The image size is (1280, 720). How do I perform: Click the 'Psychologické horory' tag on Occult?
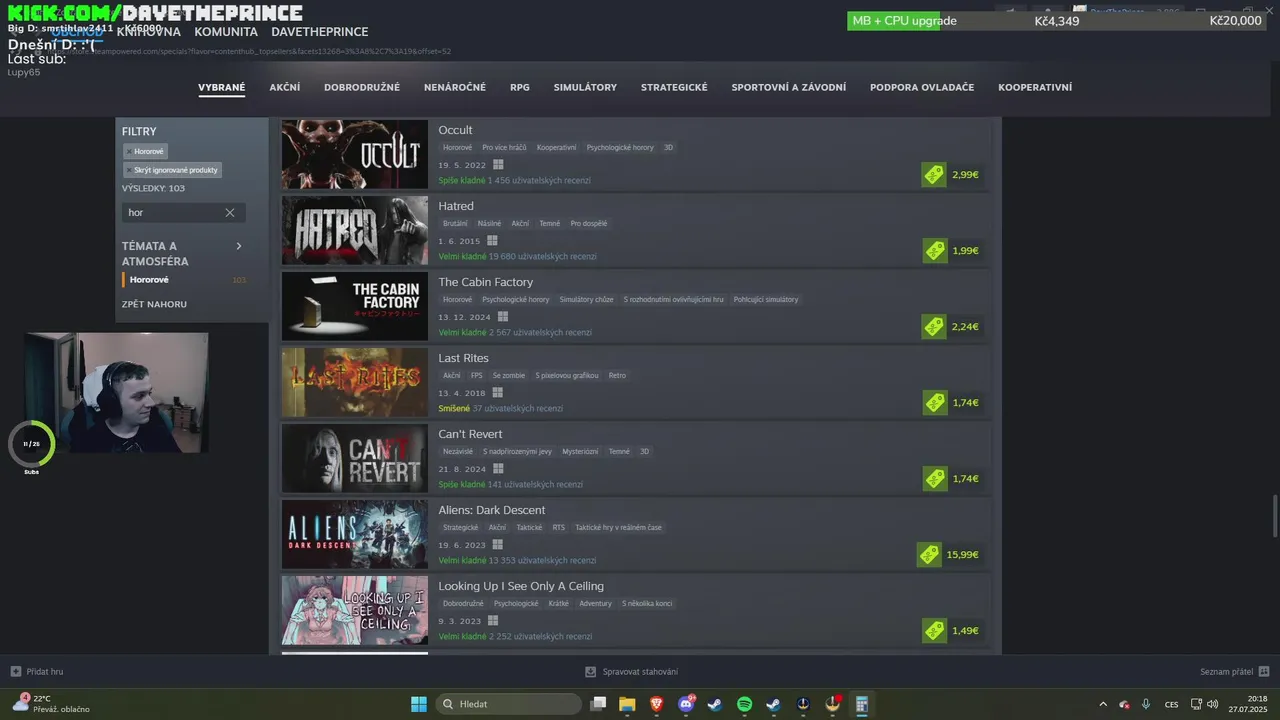pyautogui.click(x=620, y=147)
